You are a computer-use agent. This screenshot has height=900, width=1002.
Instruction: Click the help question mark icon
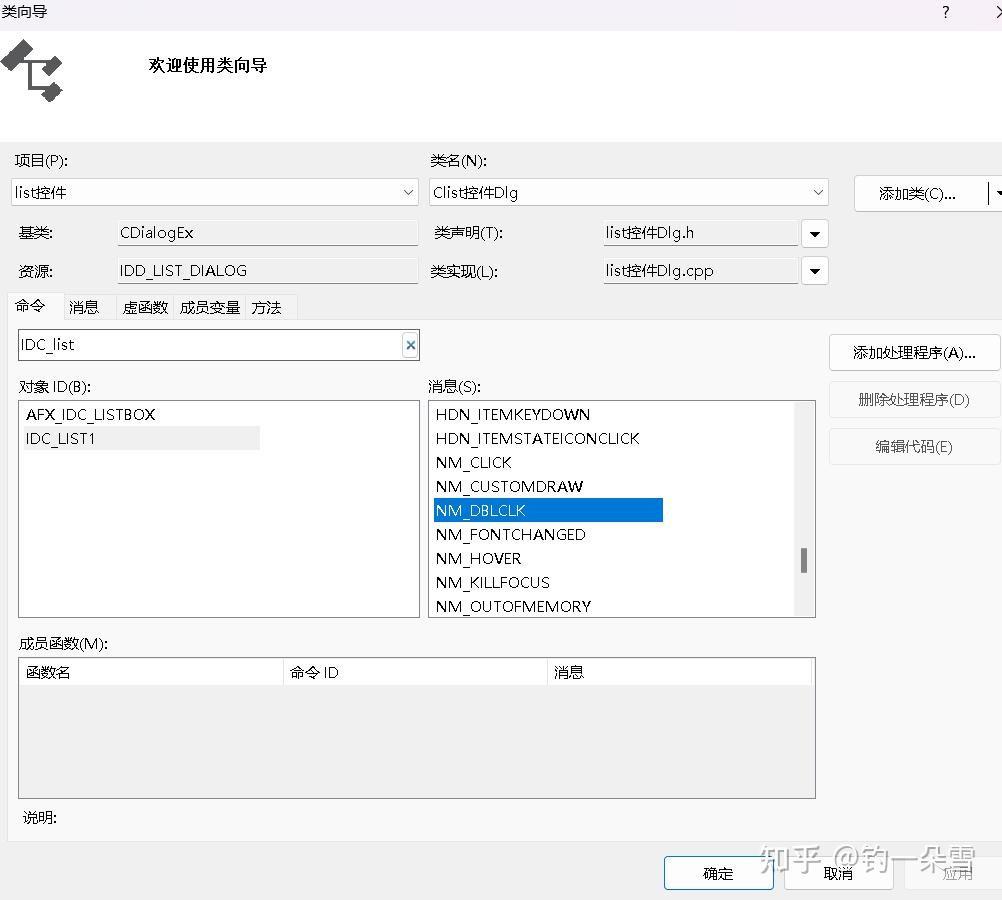[944, 12]
